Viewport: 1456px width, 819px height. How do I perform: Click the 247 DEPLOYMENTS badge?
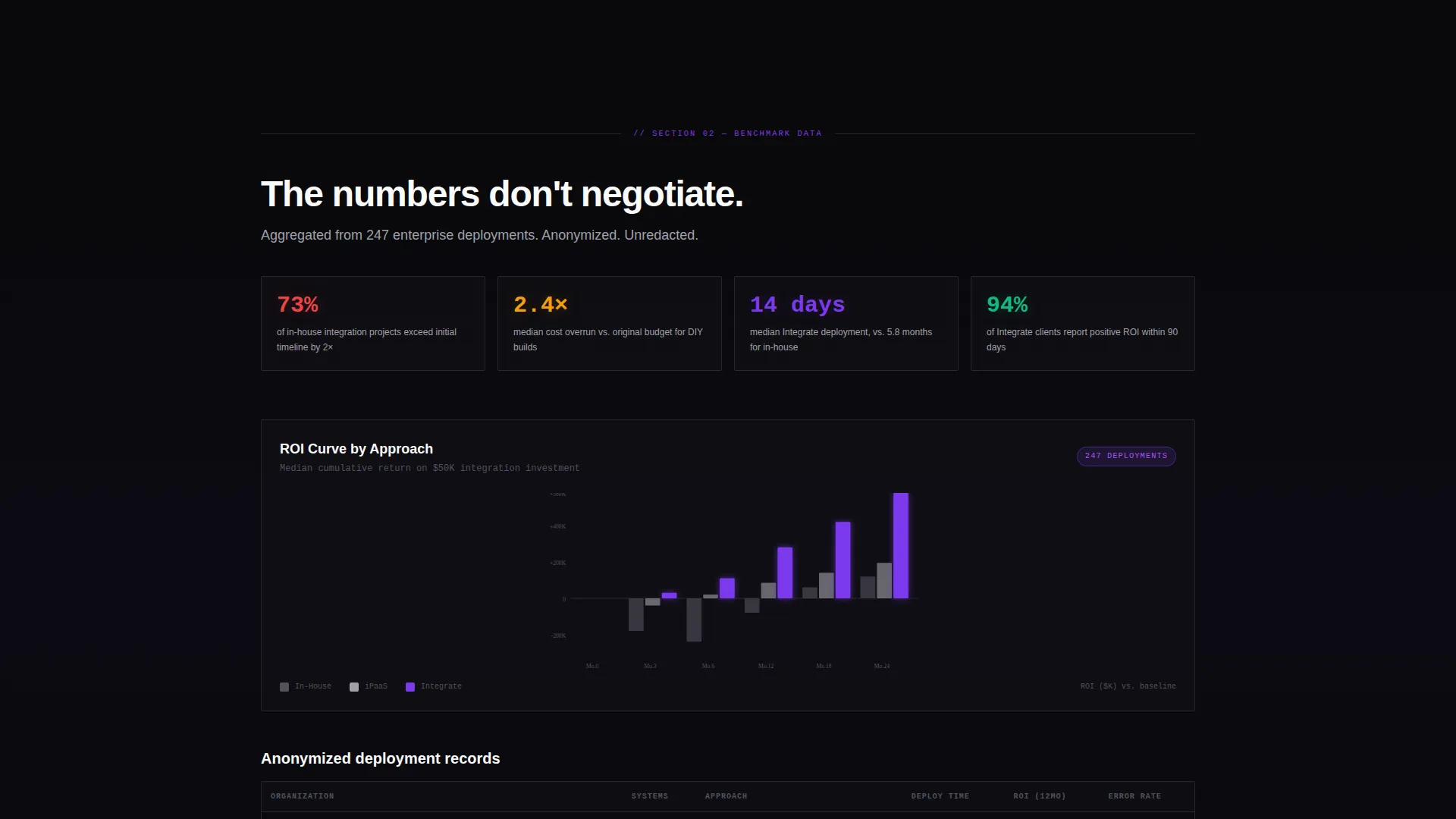point(1126,456)
